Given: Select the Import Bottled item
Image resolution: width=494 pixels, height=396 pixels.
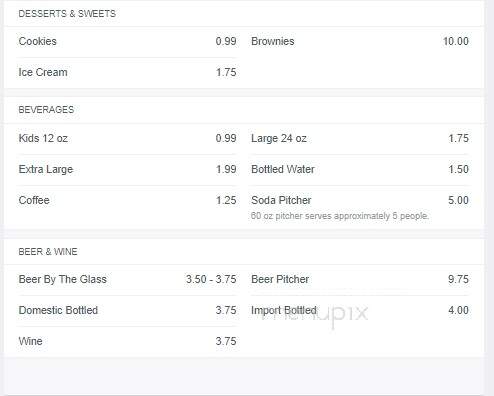Looking at the screenshot, I should [284, 310].
